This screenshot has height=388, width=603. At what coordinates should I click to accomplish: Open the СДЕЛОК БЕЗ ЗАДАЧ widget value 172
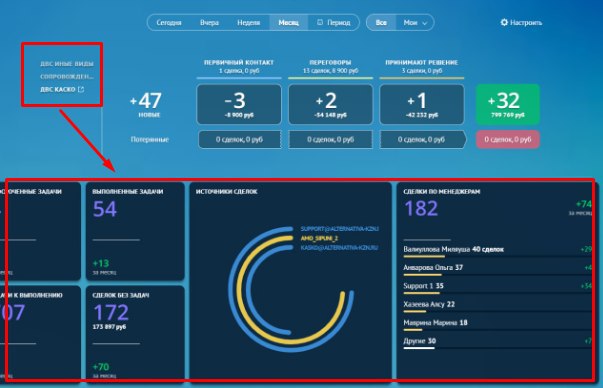111,312
